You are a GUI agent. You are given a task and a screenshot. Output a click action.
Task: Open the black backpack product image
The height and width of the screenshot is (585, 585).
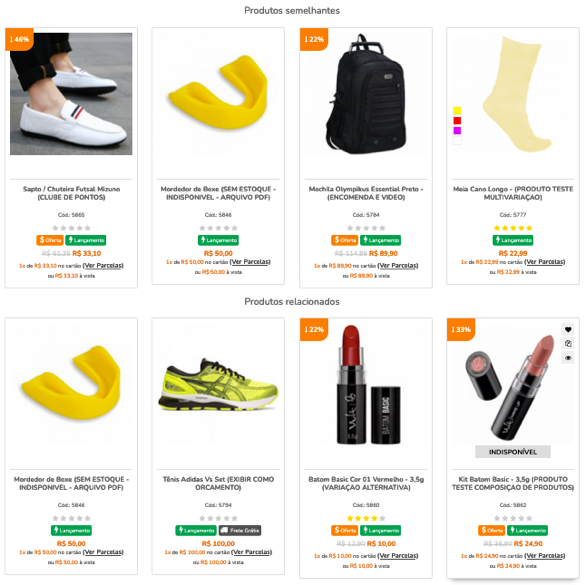point(366,94)
